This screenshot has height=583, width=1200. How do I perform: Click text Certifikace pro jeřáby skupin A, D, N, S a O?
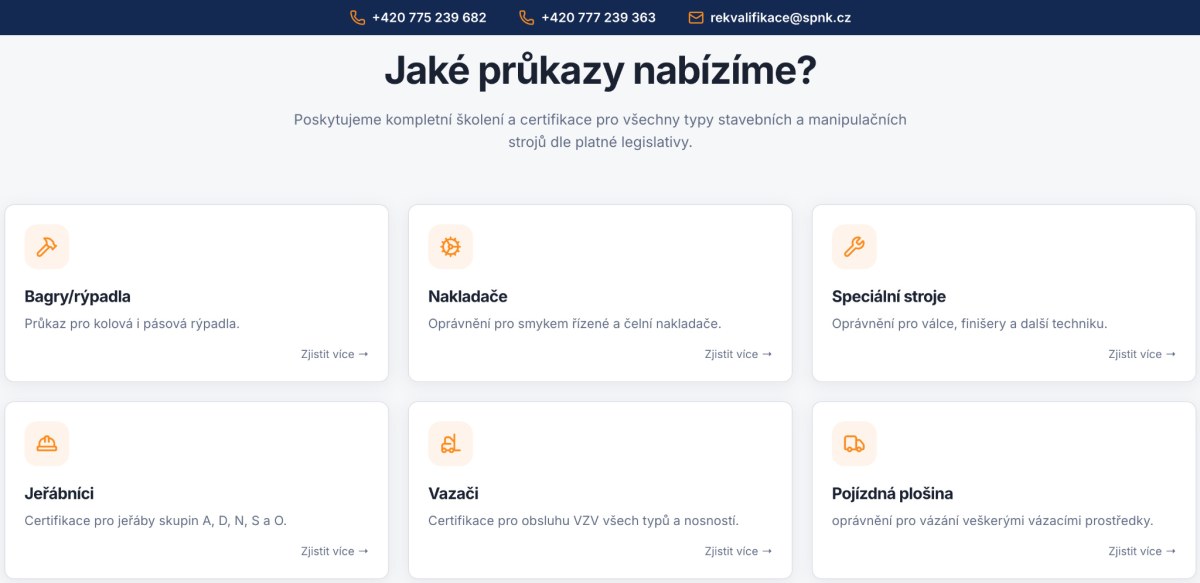coord(156,521)
